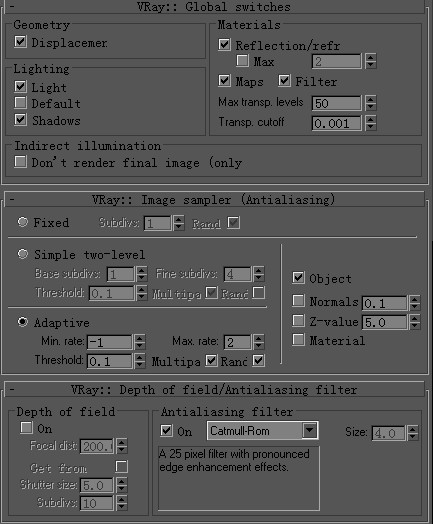Image resolution: width=433 pixels, height=524 pixels.
Task: Select the Adaptive sampler radio button
Action: pos(22,322)
